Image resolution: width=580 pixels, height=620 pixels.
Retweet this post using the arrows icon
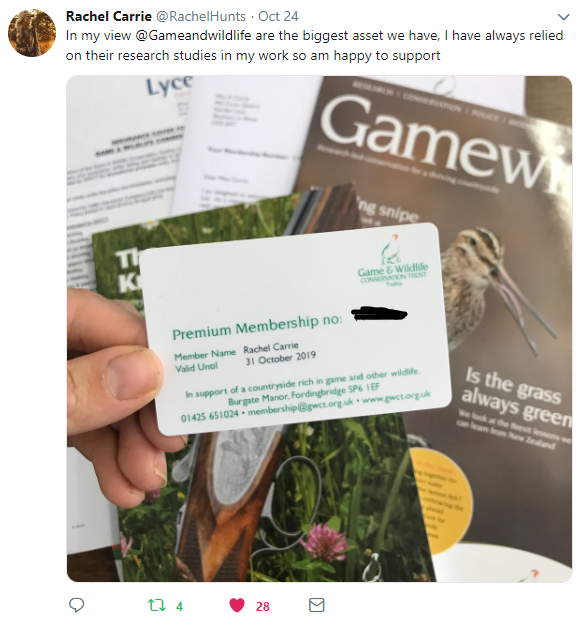coord(157,605)
